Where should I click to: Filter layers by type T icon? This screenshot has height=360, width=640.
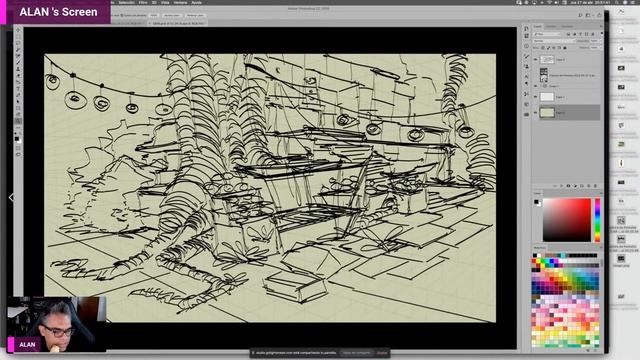580,34
